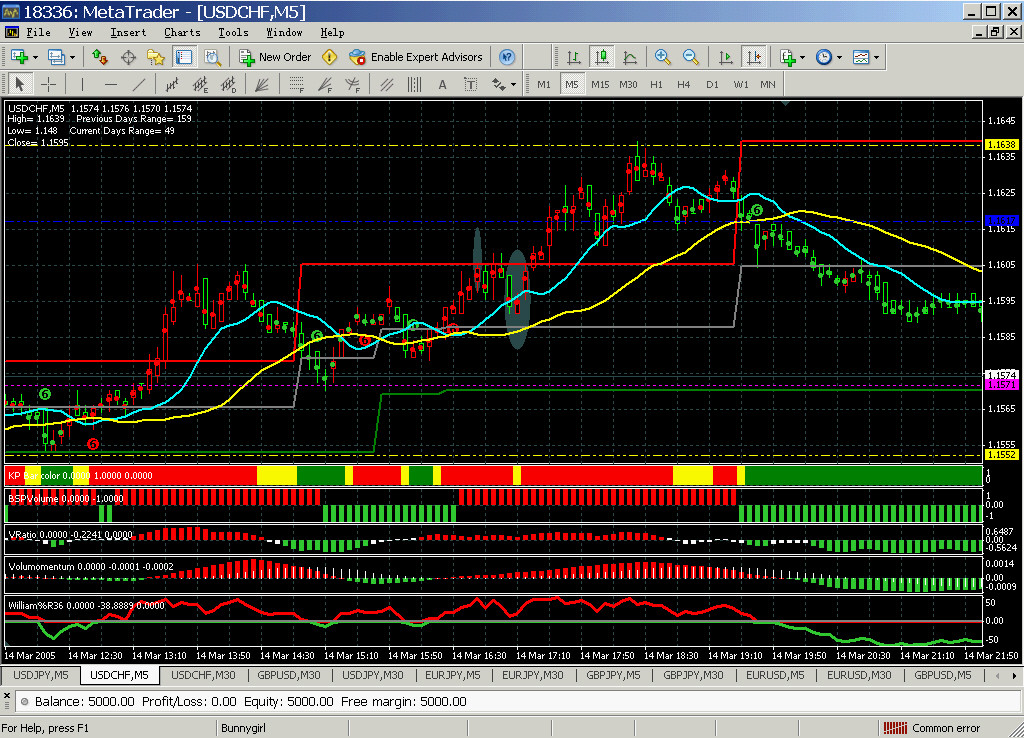The width and height of the screenshot is (1024, 738).
Task: Choose the trendline drawing tool
Action: click(138, 84)
